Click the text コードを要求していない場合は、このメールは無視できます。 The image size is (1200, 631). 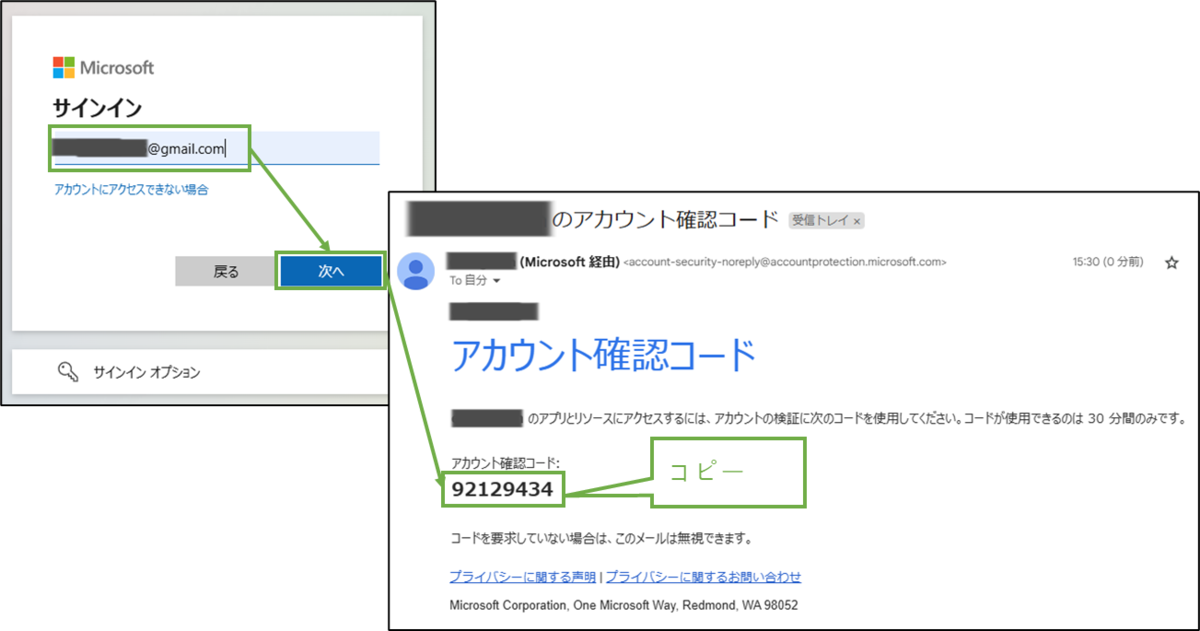(601, 539)
